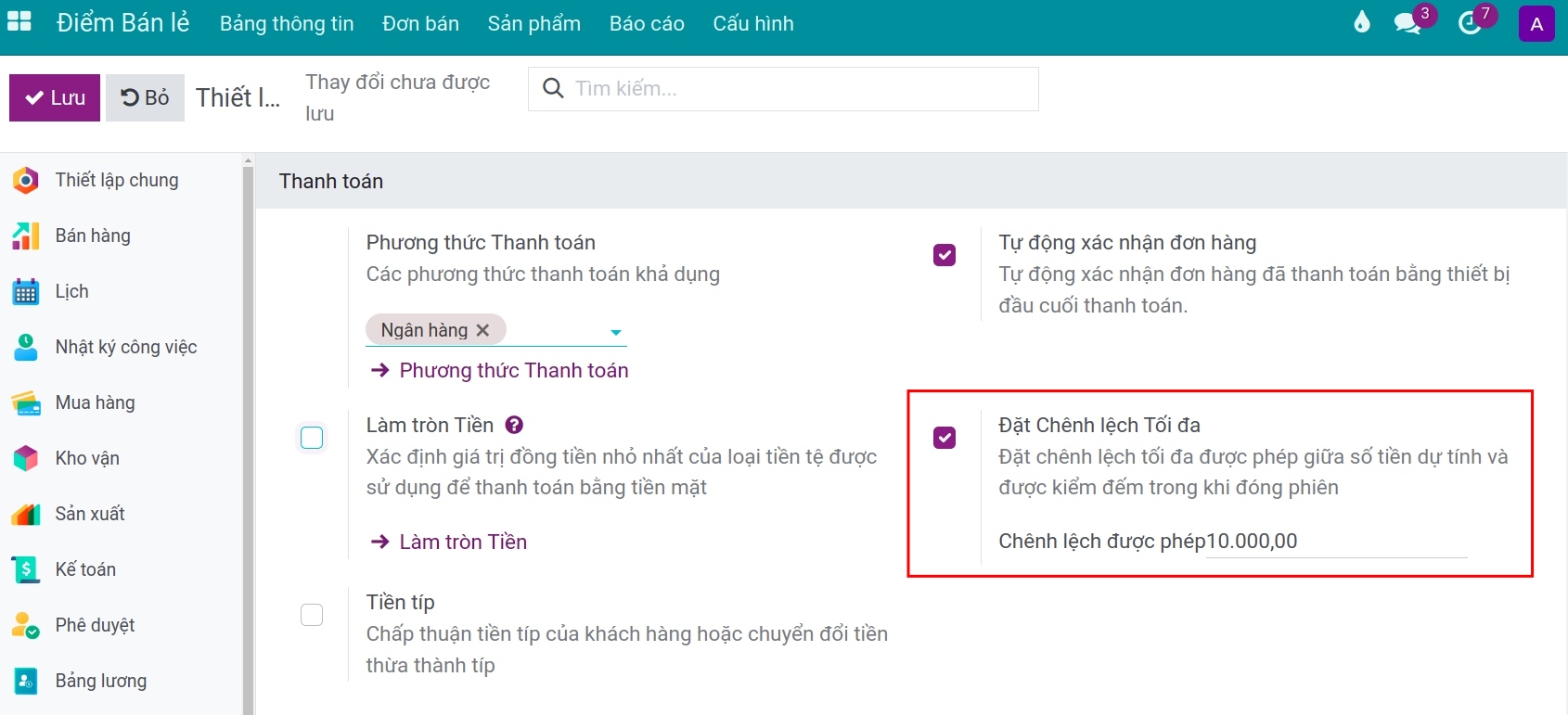Click the help question mark beside Làm tròn Tiền
The image size is (1568, 715).
(514, 425)
